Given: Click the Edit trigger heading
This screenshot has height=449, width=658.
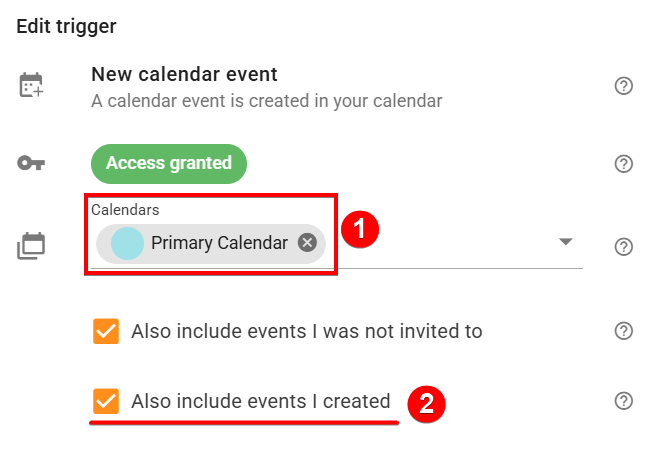Looking at the screenshot, I should click(66, 26).
